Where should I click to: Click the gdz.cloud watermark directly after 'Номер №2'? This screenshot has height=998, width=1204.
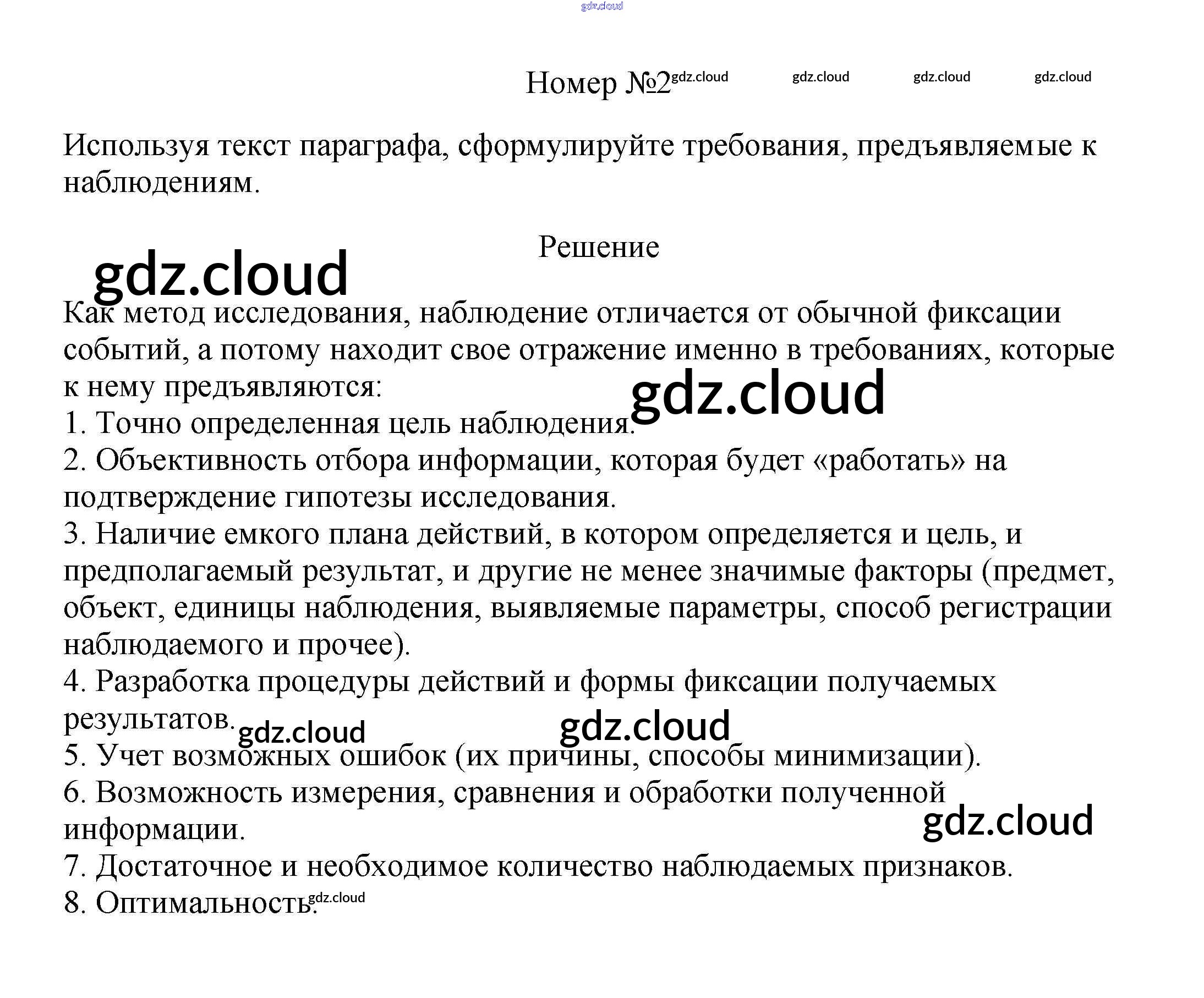click(x=699, y=77)
